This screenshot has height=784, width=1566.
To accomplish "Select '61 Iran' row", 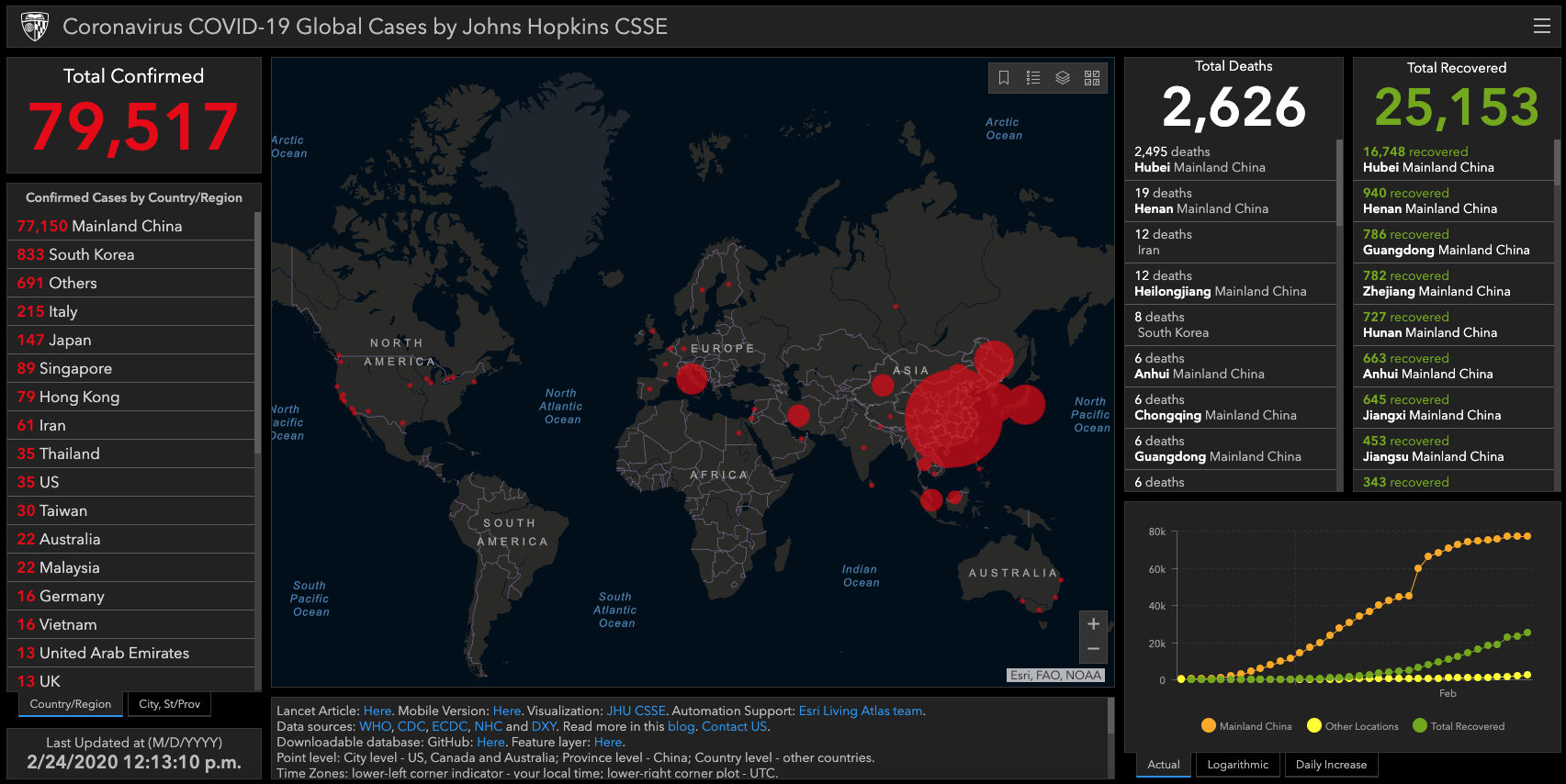I will pos(130,425).
